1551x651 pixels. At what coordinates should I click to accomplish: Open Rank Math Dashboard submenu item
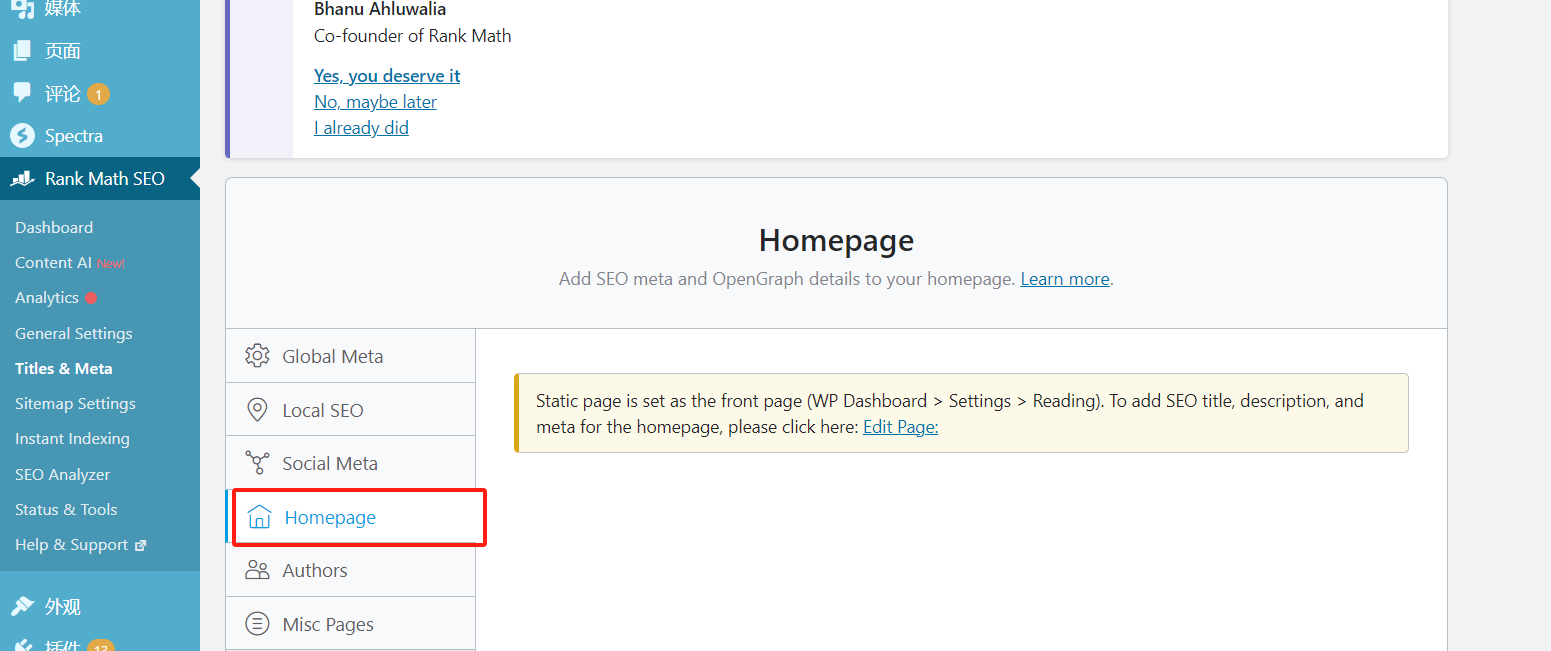tap(54, 228)
